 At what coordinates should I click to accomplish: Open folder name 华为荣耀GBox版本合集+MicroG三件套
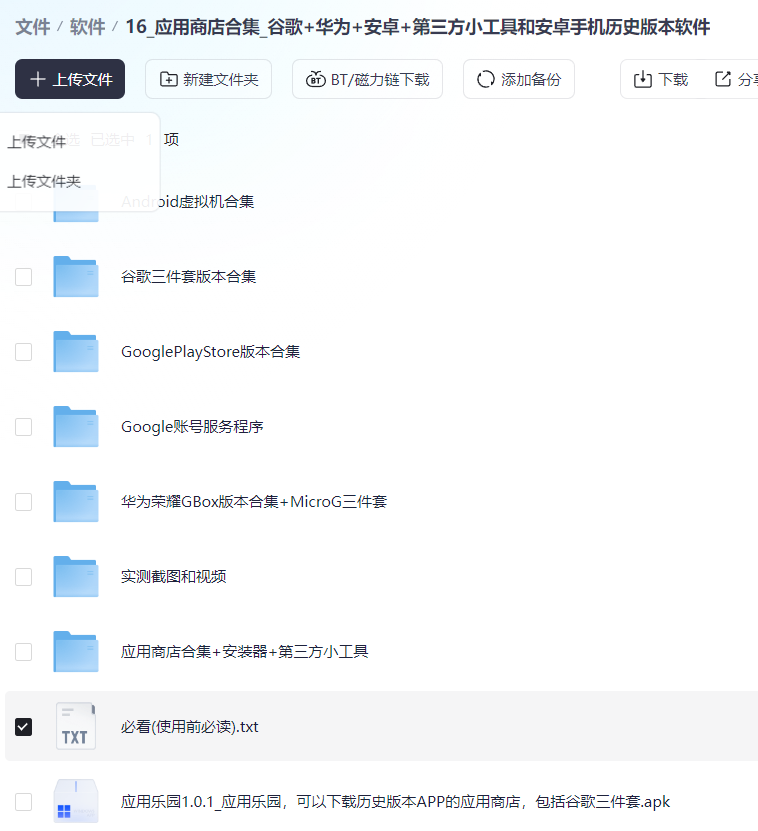(x=254, y=502)
